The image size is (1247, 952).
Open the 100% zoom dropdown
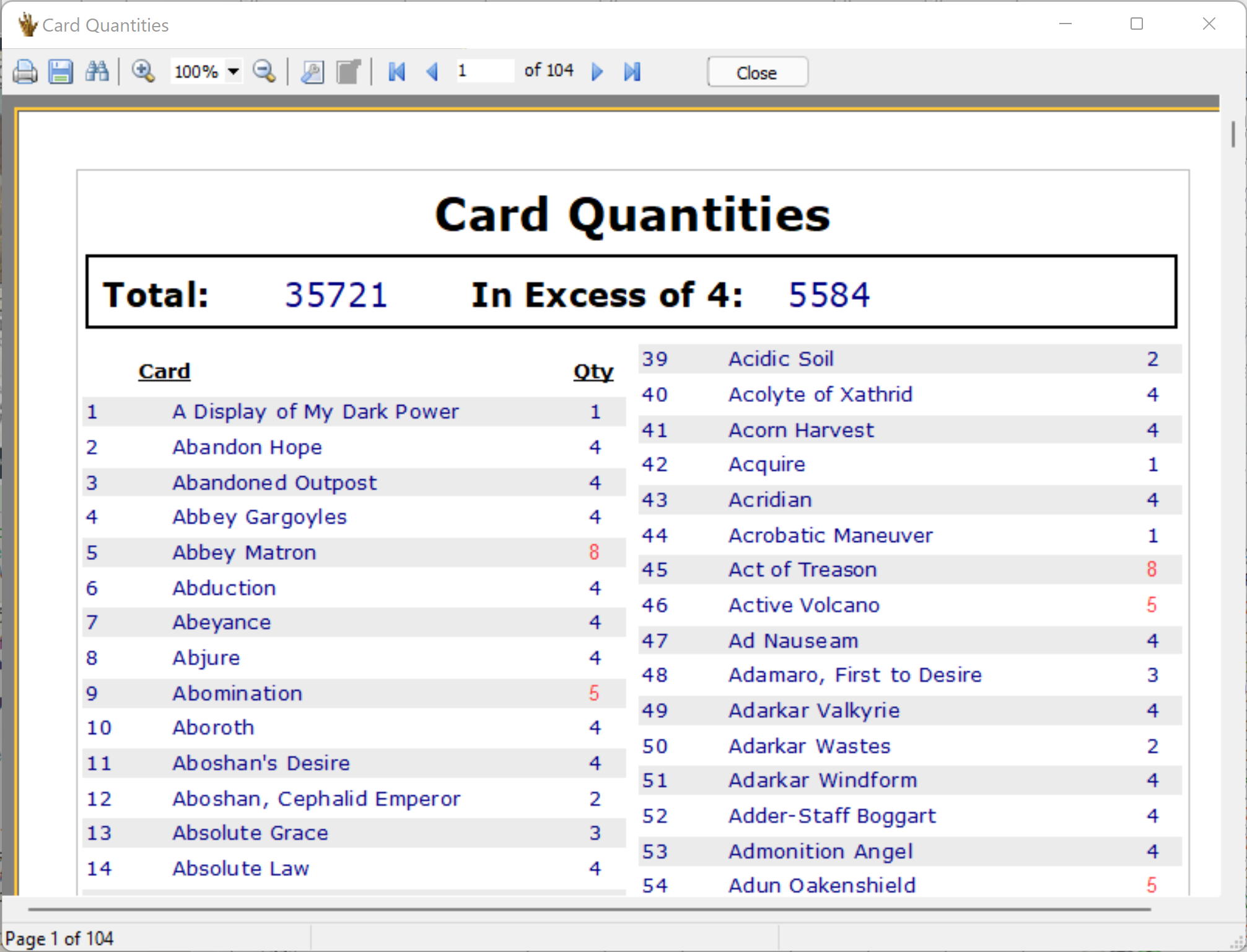tap(234, 72)
